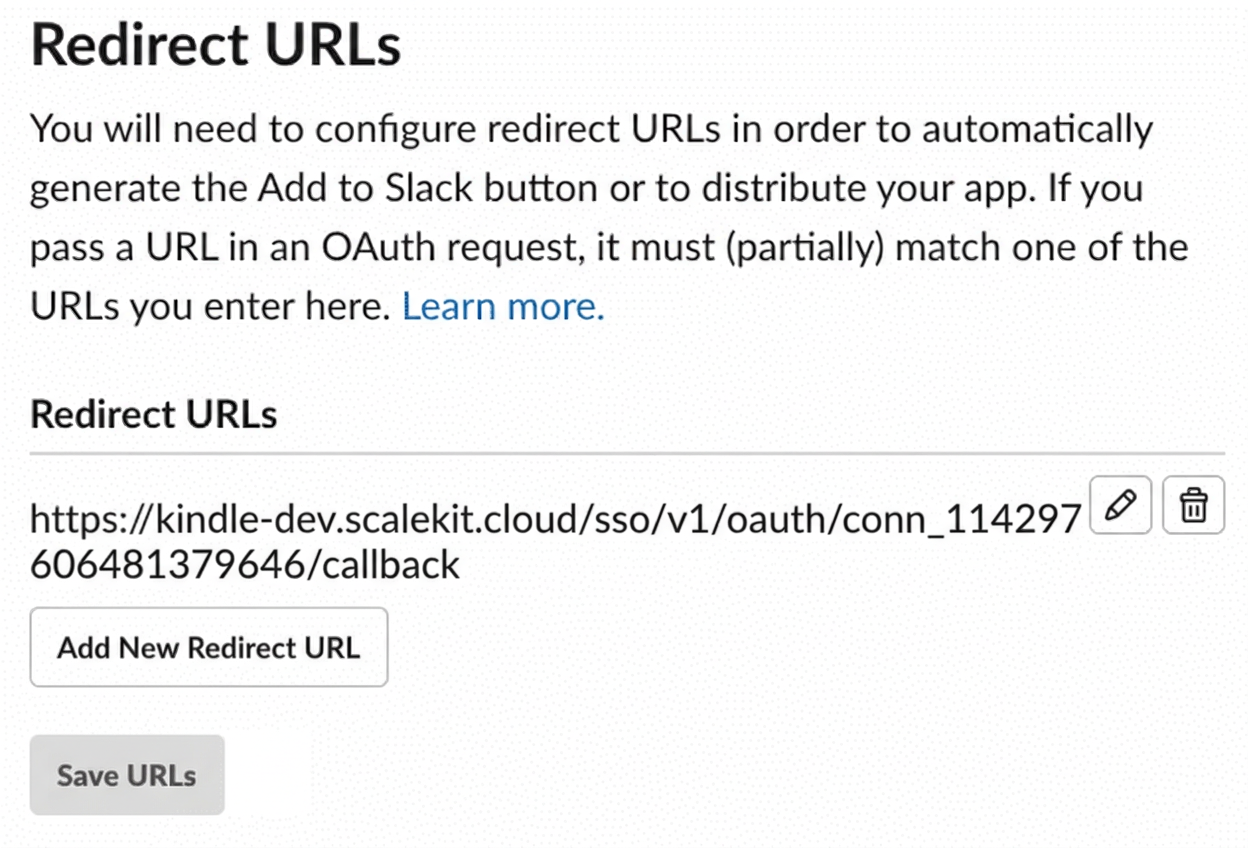Screen dimensions: 1248x848
Task: Click the Redirect URLs page heading
Action: click(216, 43)
